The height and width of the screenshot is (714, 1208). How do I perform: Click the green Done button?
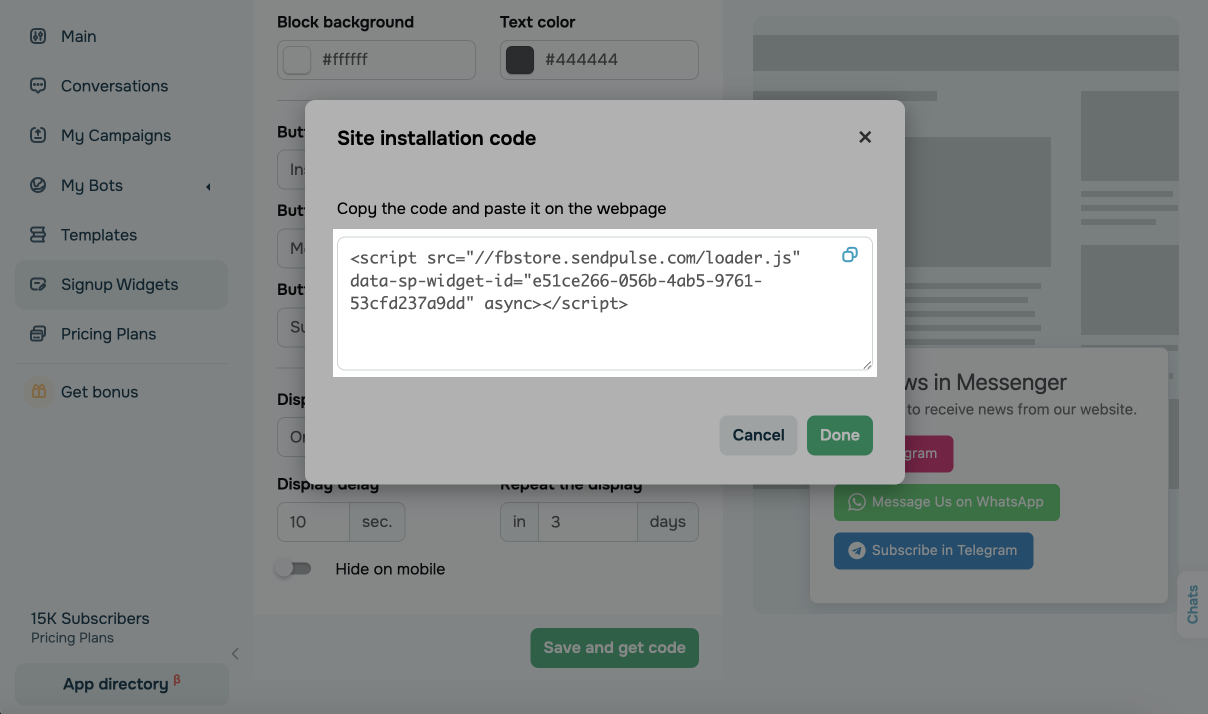(x=840, y=435)
